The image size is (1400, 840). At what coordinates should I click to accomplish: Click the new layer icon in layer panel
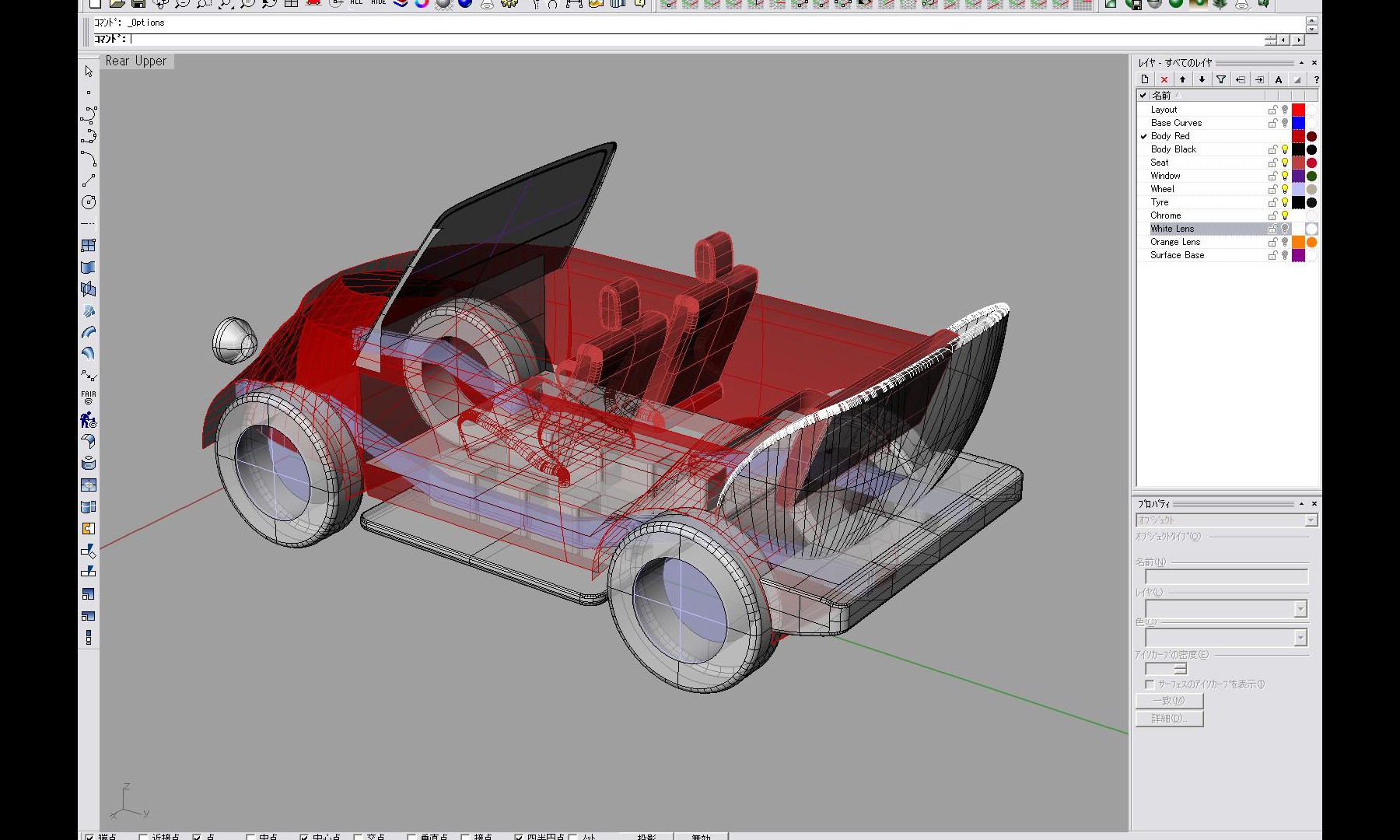click(x=1144, y=79)
